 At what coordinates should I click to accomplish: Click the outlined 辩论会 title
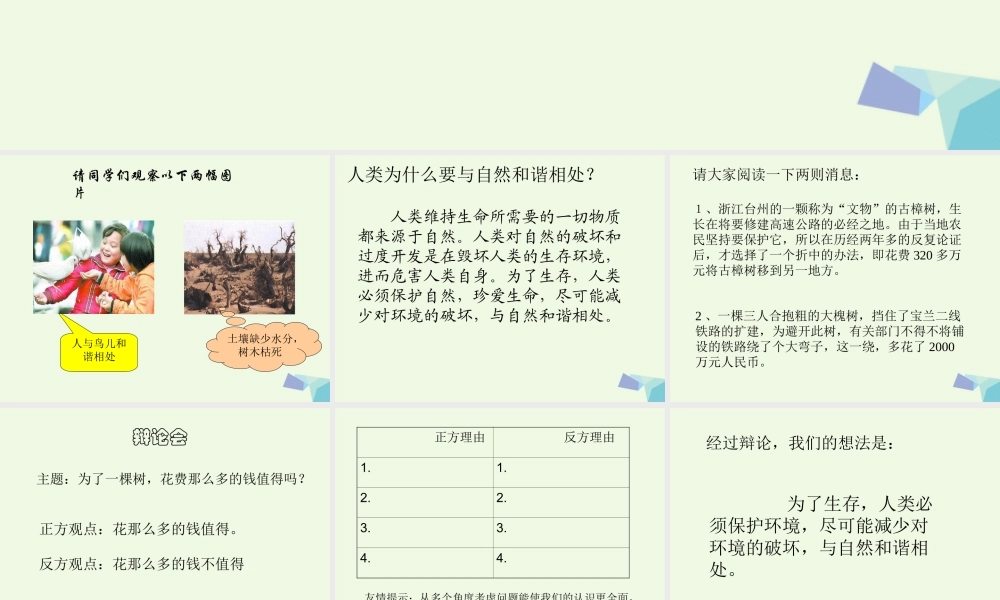tap(160, 437)
